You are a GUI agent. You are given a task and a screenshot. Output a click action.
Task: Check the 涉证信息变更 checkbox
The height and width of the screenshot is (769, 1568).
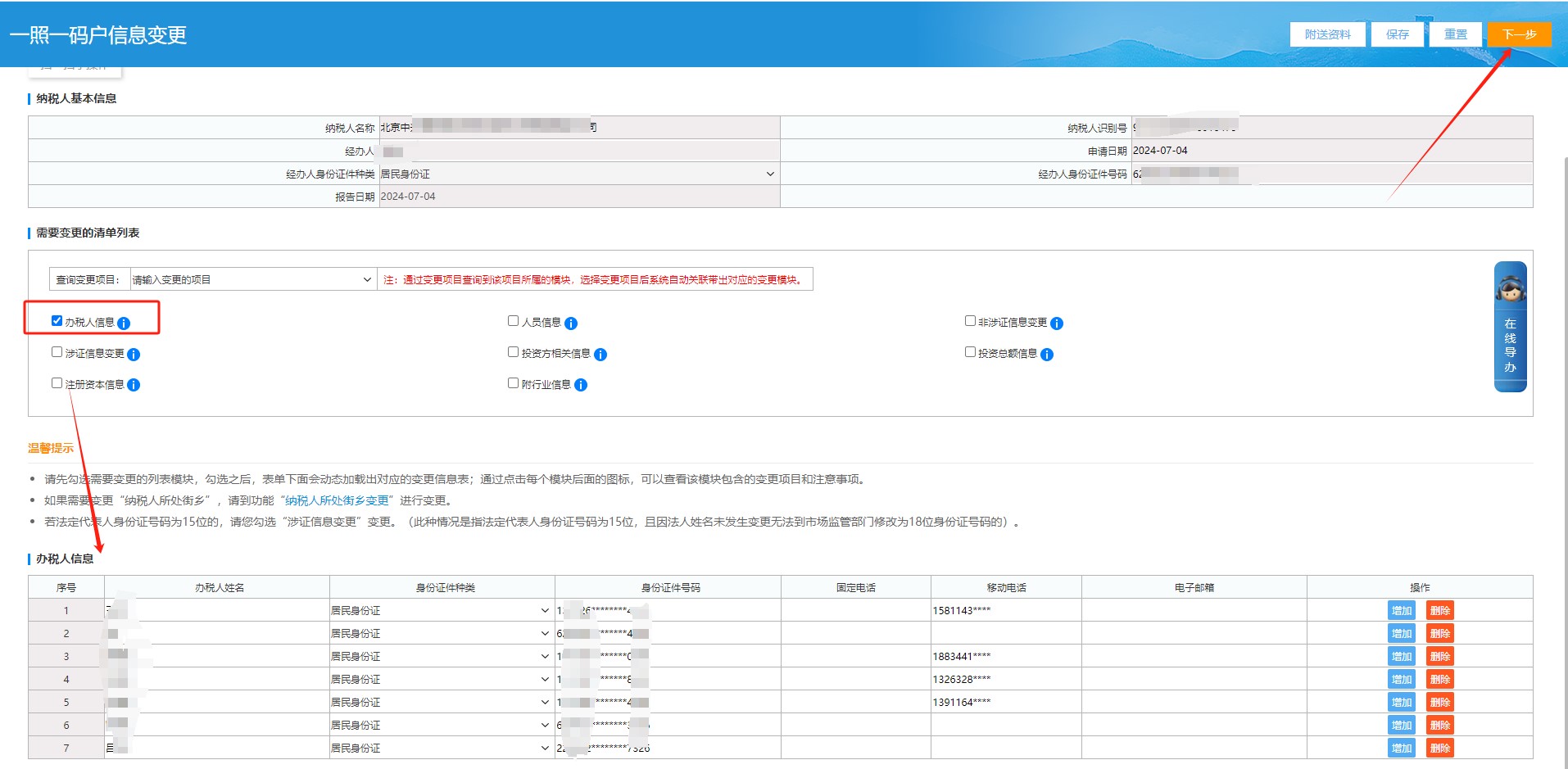coord(57,352)
